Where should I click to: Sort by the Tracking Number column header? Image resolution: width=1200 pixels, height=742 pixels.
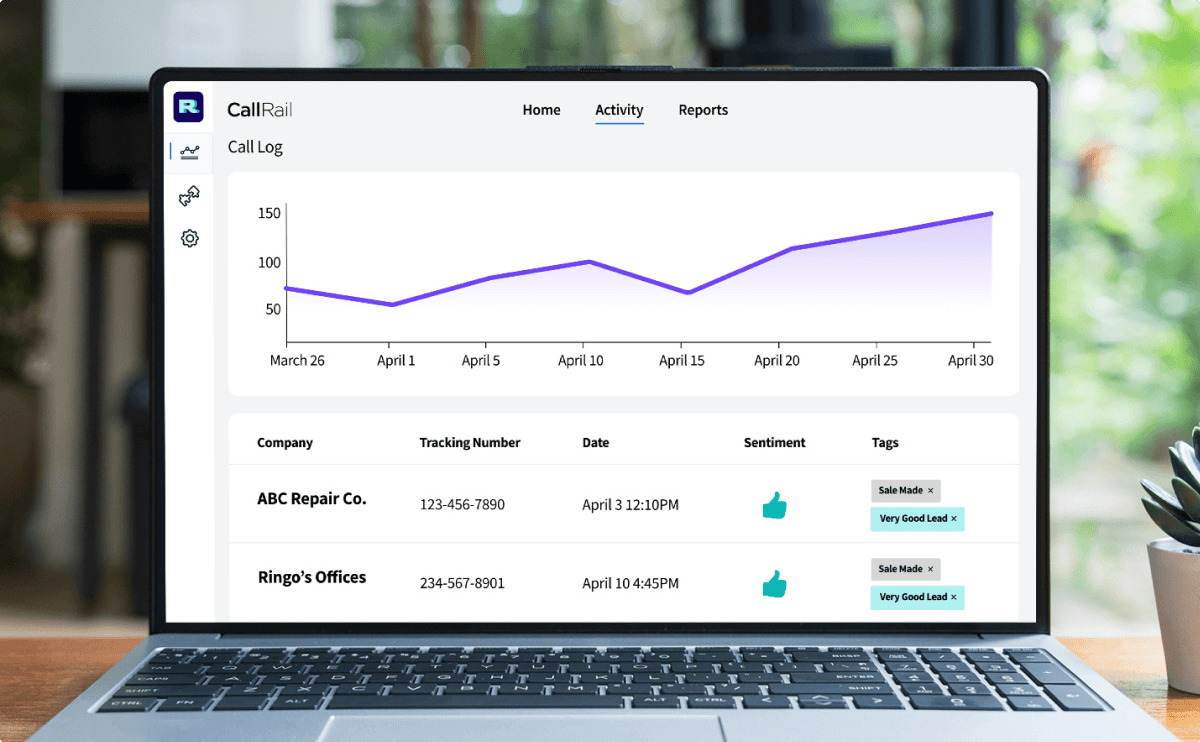(470, 443)
